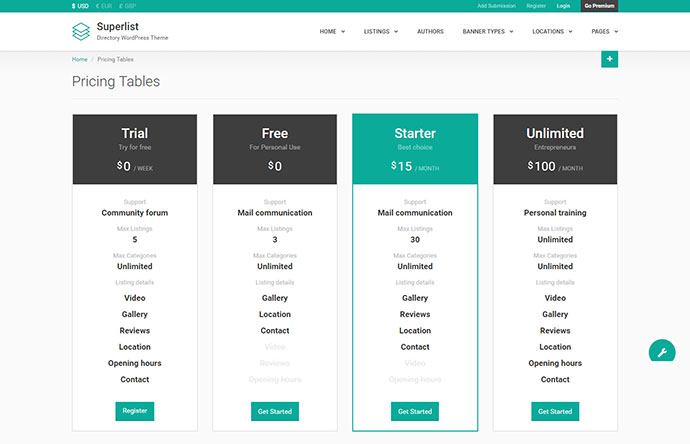Click Personal training in the Unlimited plan

(x=555, y=213)
